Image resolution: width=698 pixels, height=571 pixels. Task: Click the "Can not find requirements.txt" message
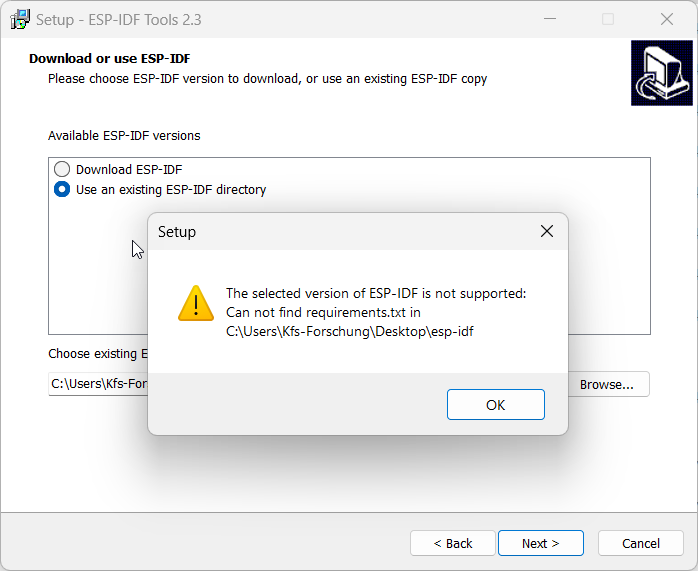322,312
